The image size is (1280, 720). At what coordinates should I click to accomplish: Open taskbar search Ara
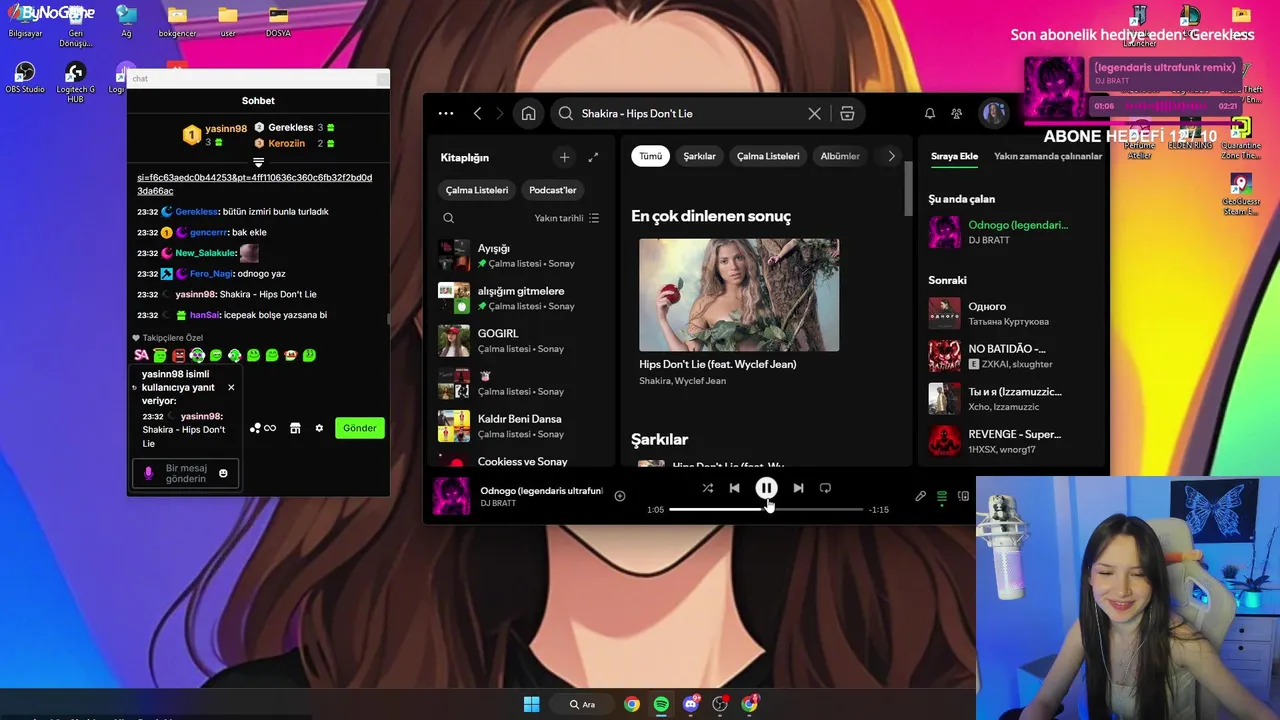coord(583,704)
